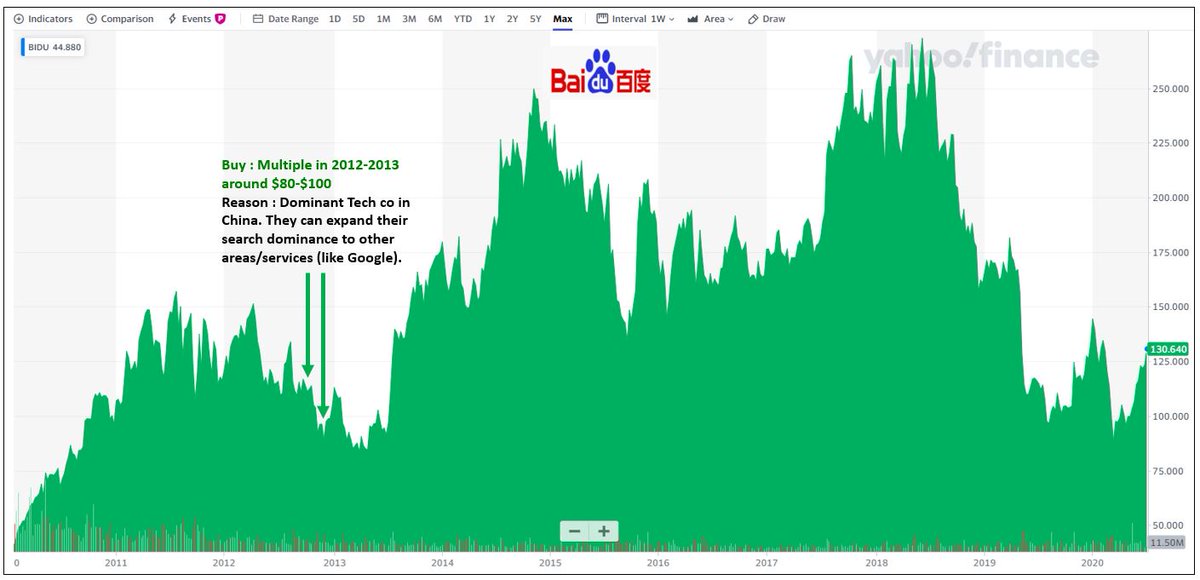Zoom out with the minus button

pyautogui.click(x=574, y=531)
